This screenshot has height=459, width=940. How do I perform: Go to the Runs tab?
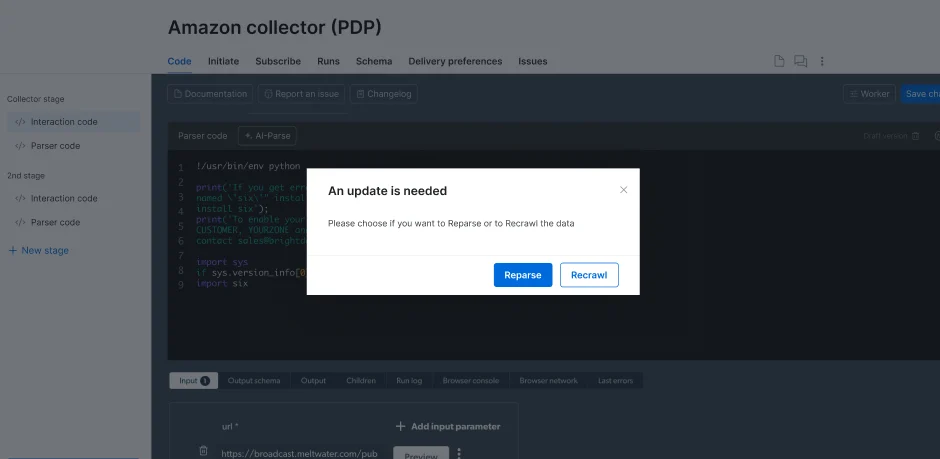pos(329,61)
